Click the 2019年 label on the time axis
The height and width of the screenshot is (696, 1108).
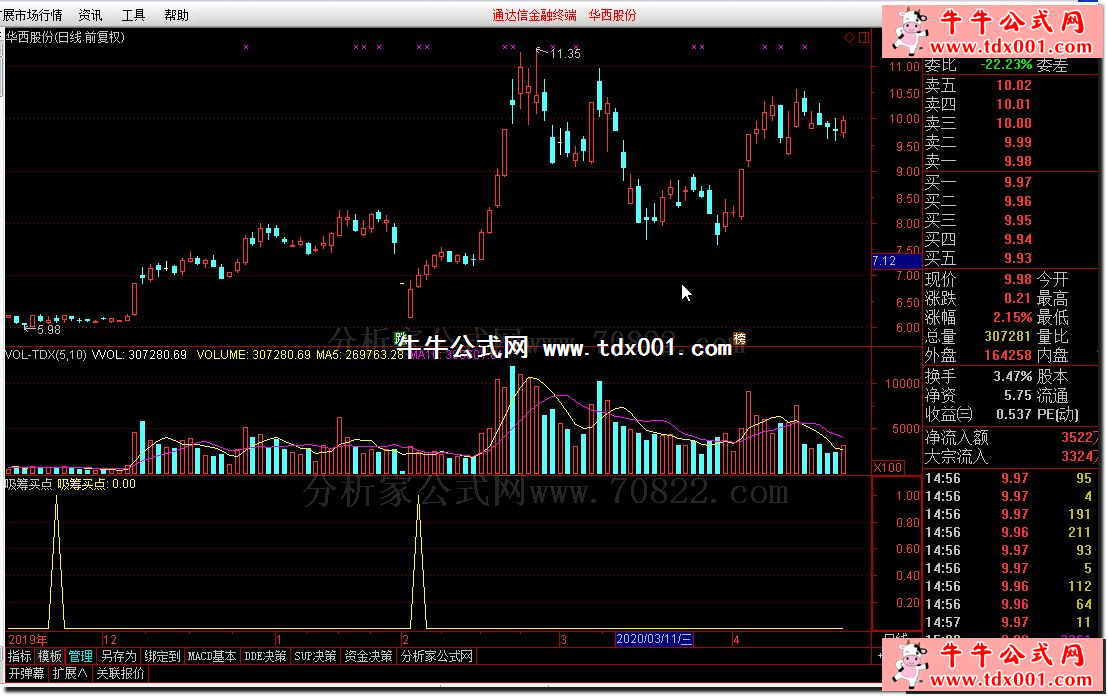[x=28, y=639]
